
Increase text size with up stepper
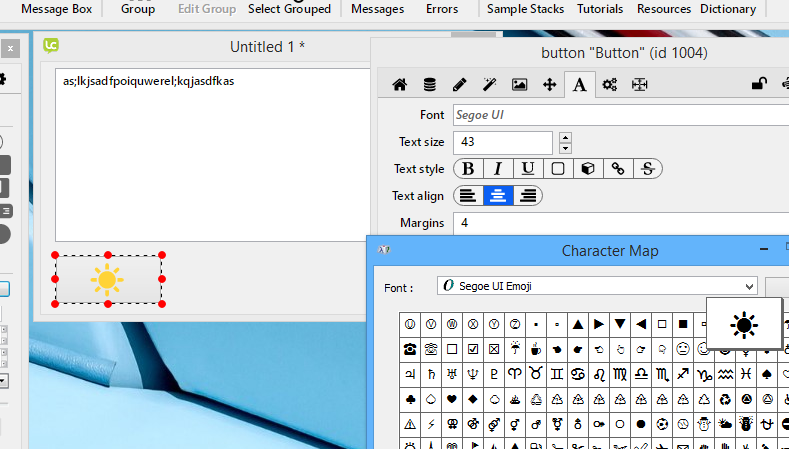(x=565, y=137)
